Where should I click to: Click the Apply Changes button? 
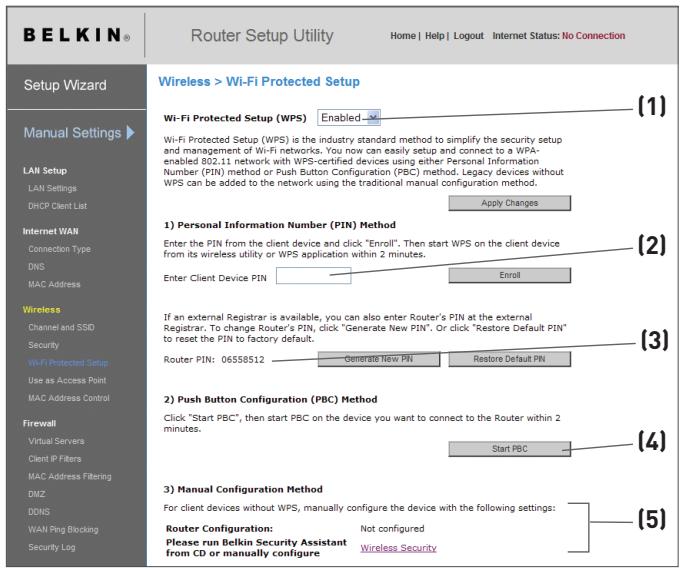[x=510, y=201]
